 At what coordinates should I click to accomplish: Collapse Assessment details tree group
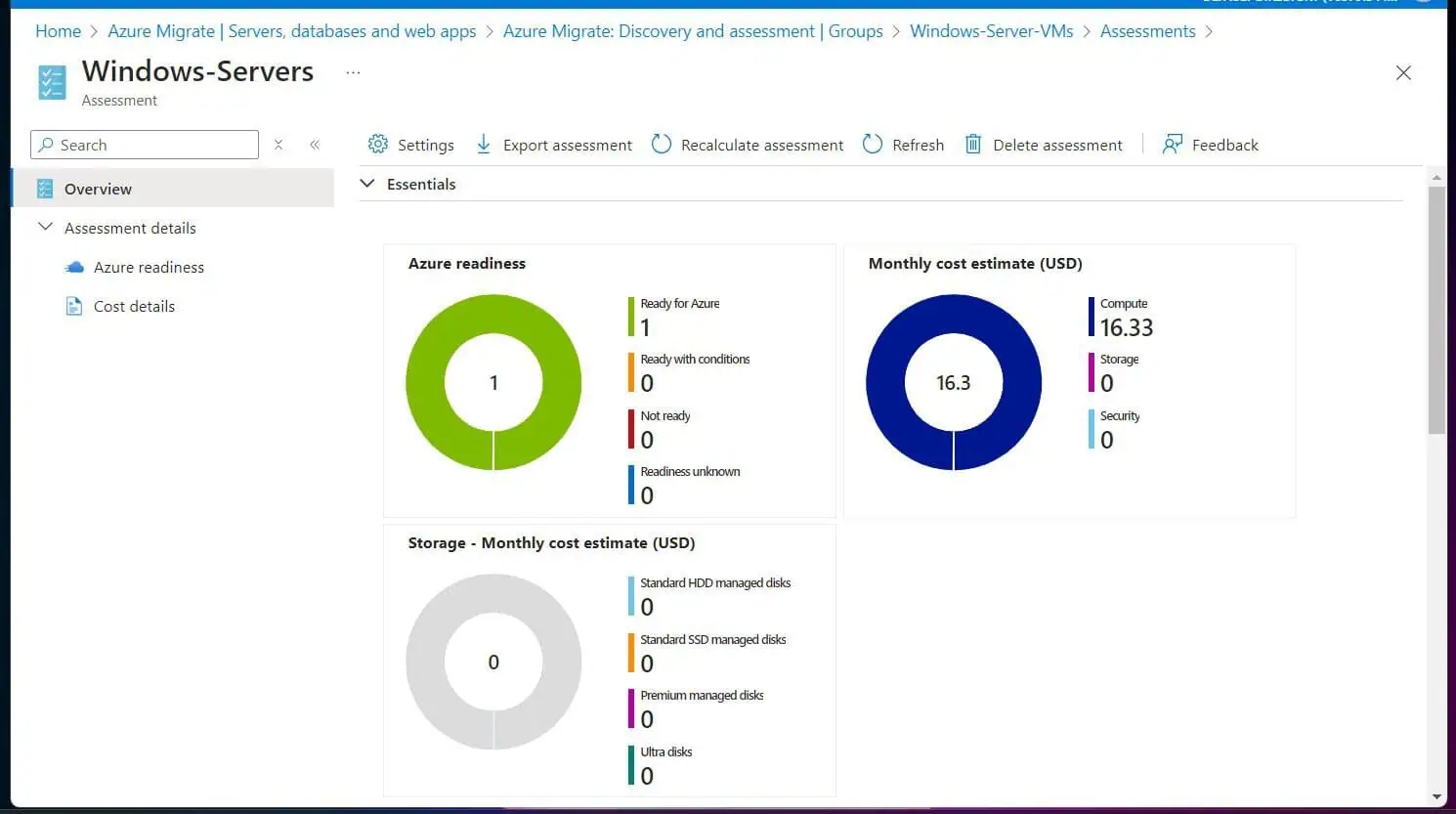pos(45,228)
